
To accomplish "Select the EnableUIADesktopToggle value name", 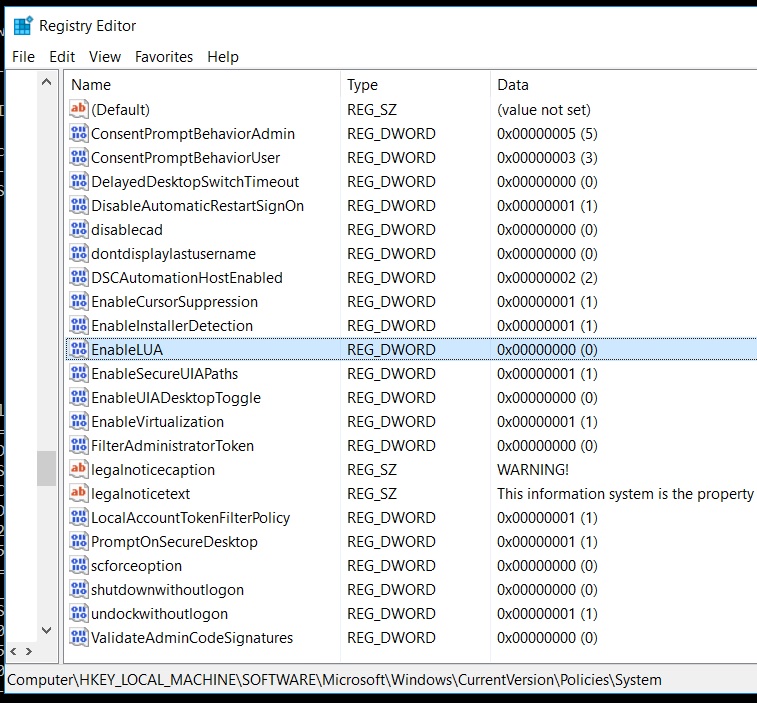I will click(x=176, y=398).
